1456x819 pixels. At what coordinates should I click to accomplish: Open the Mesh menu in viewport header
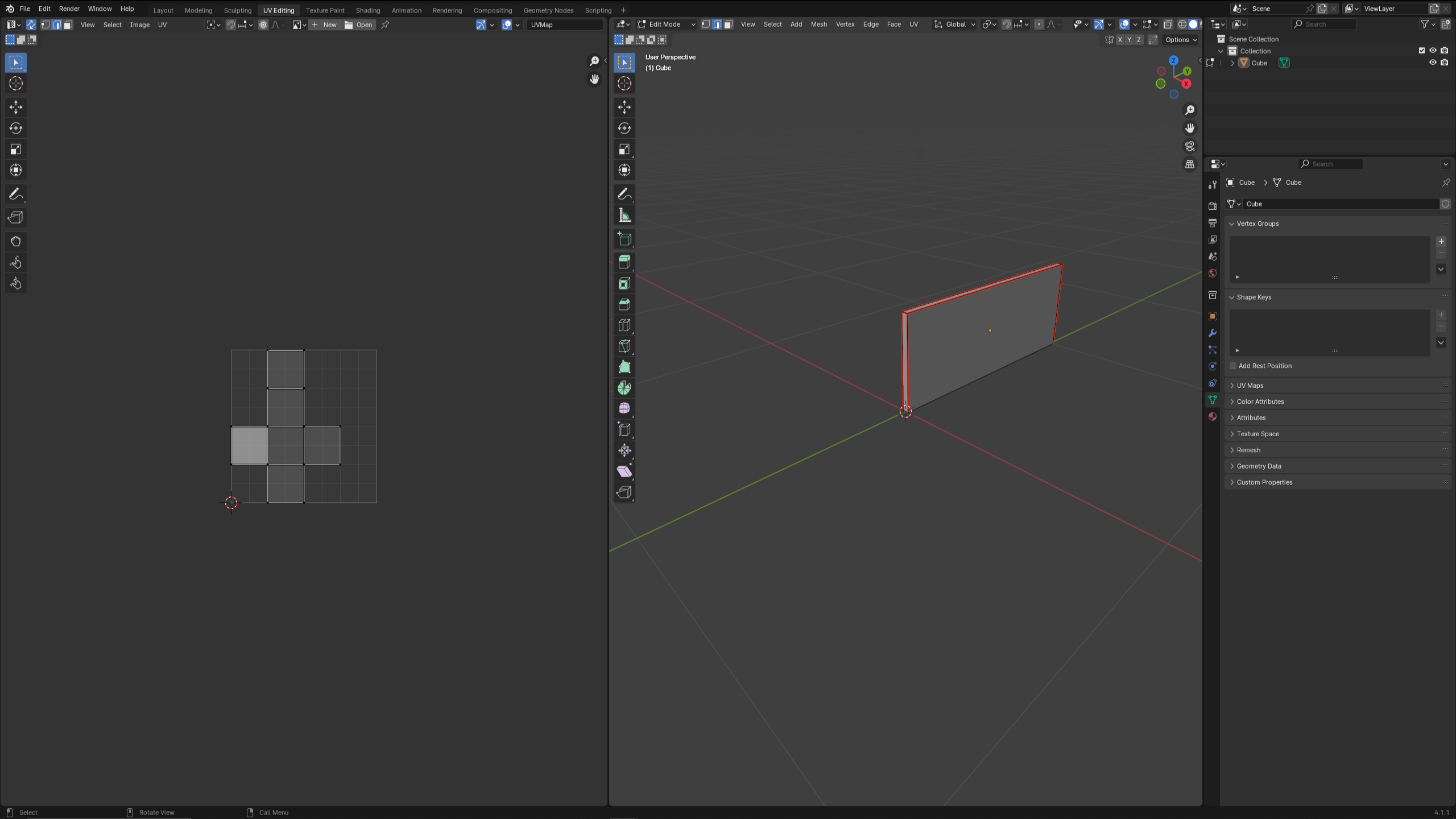pyautogui.click(x=818, y=24)
